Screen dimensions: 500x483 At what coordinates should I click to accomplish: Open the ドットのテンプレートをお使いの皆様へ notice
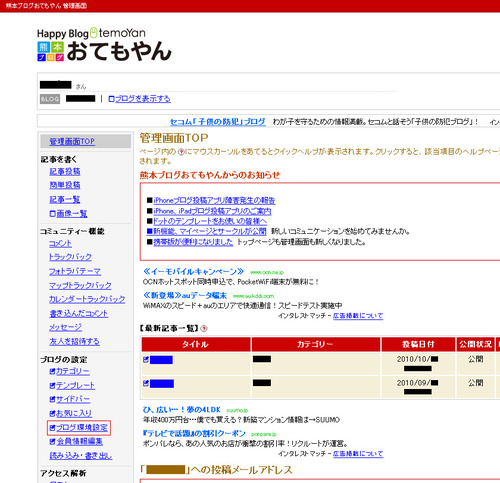pyautogui.click(x=210, y=221)
